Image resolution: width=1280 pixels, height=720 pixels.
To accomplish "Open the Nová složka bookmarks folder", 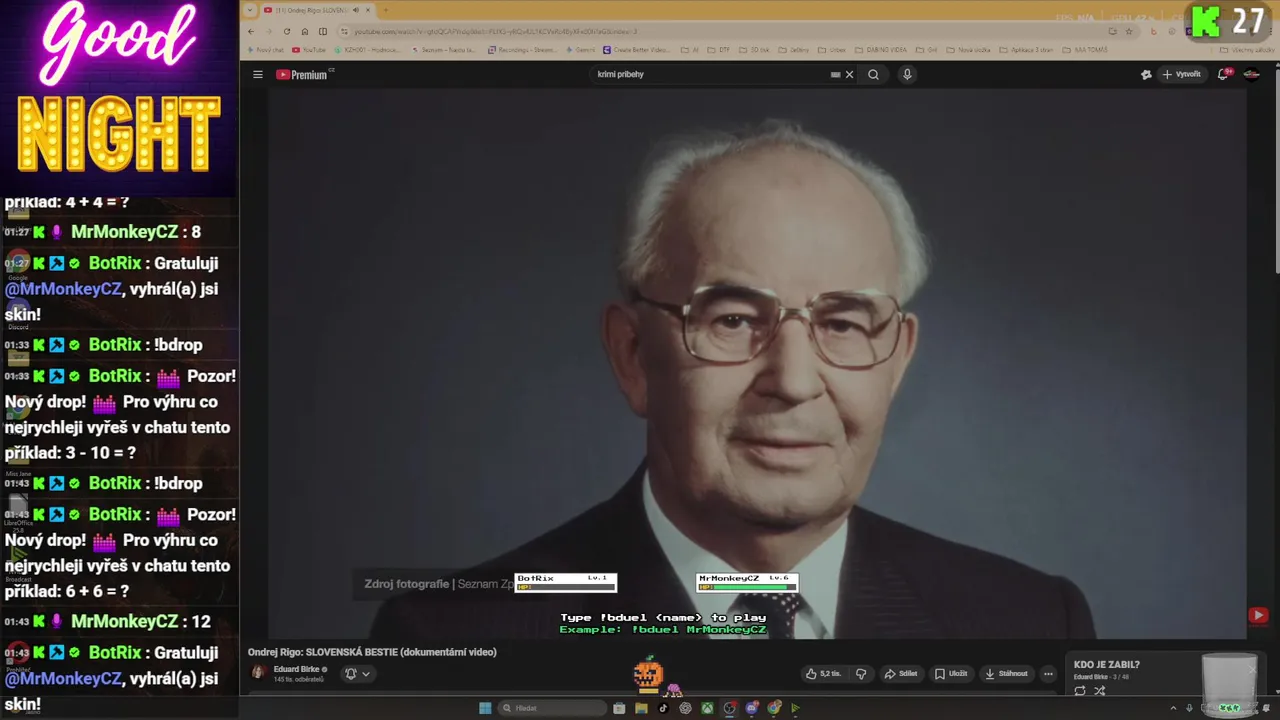I will tap(969, 49).
